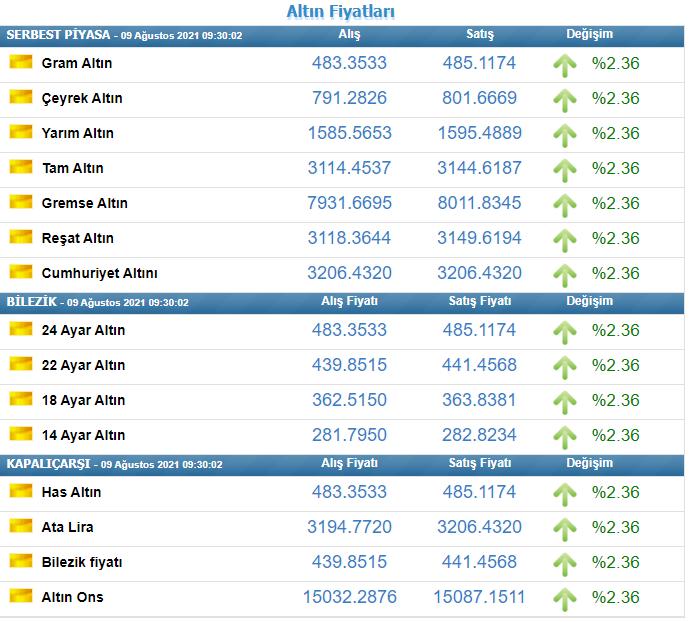Click the gold bar icon beside Gram Altın
This screenshot has height=622, width=691.
[x=21, y=62]
